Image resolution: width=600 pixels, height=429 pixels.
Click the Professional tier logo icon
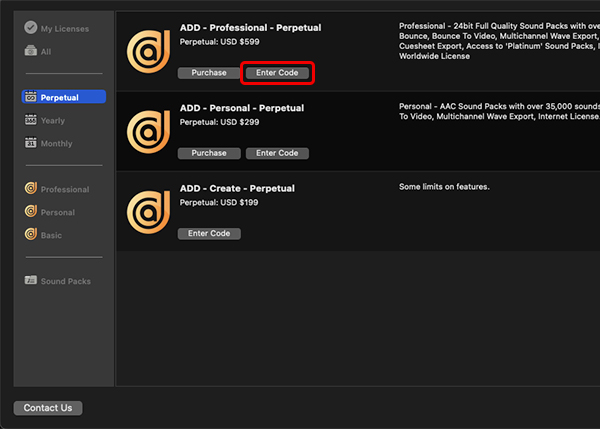31,188
